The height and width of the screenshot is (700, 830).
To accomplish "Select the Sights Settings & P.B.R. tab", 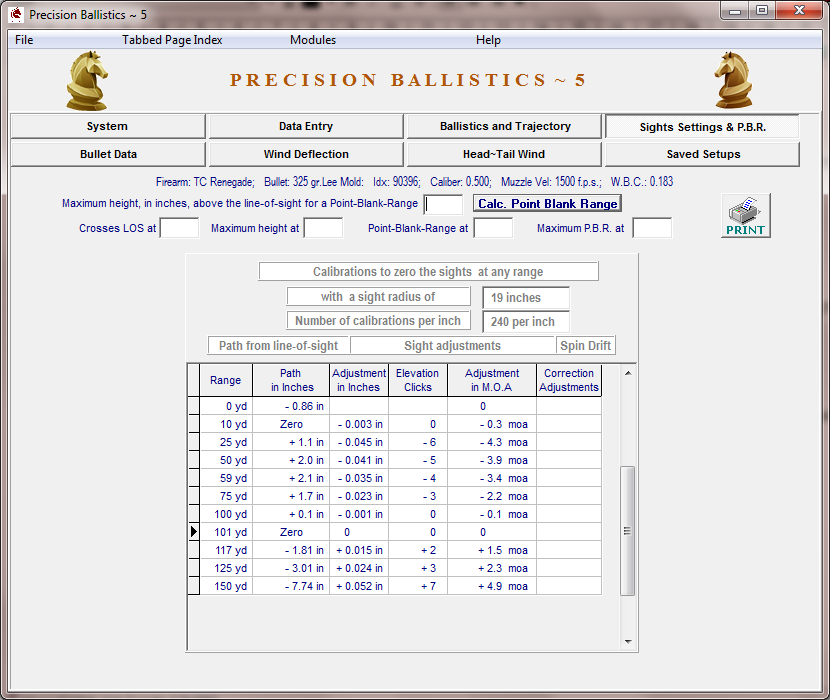I will click(x=702, y=127).
